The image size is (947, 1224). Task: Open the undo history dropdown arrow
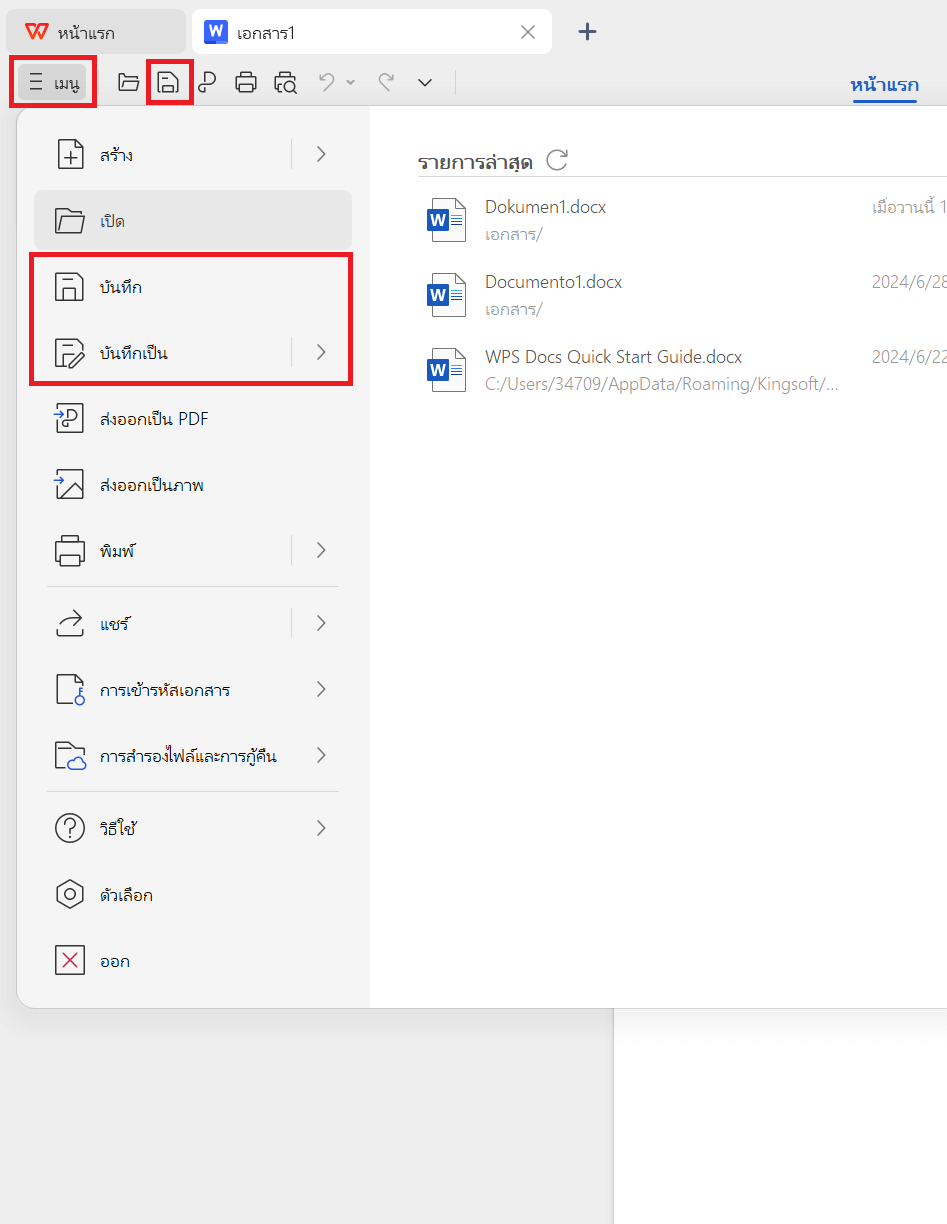point(350,82)
